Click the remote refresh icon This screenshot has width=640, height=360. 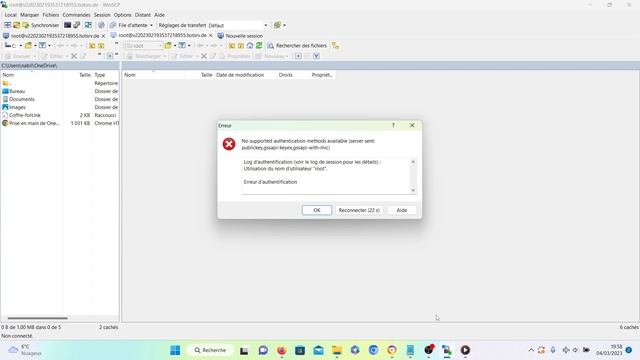coord(259,46)
